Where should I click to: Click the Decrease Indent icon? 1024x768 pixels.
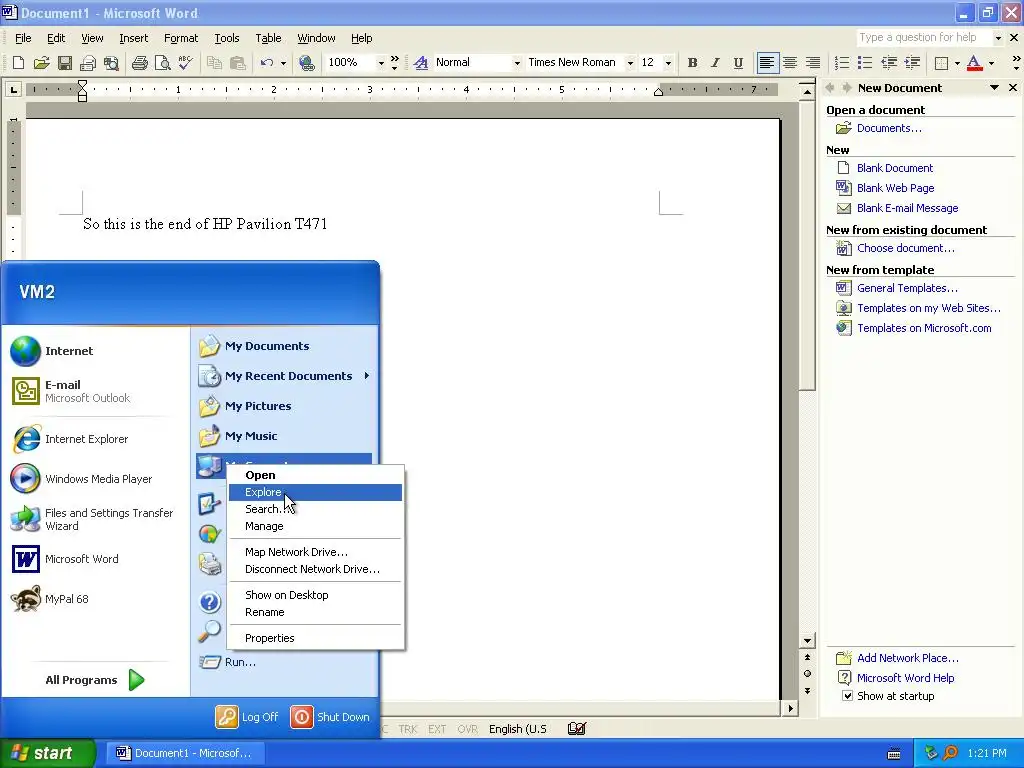[x=889, y=63]
